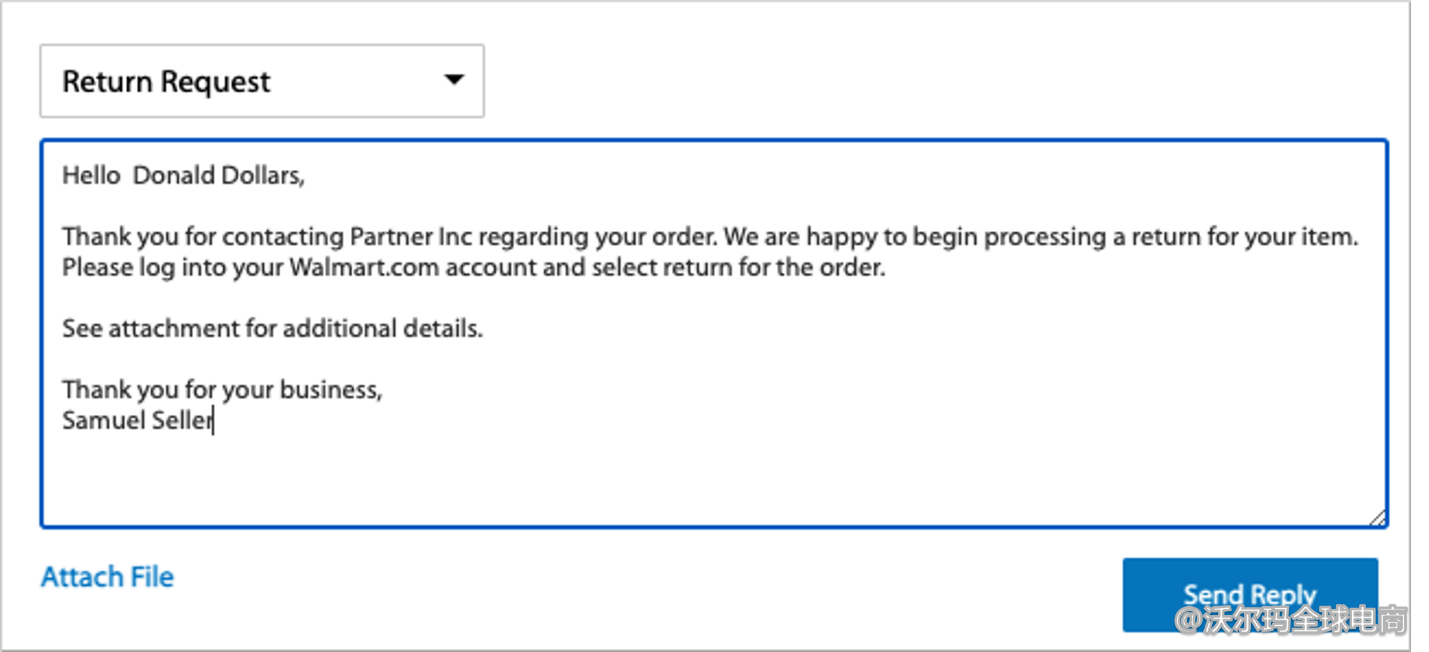Screen dimensions: 1429x652
Task: Place cursor after Samuel Seller signature
Action: 215,421
